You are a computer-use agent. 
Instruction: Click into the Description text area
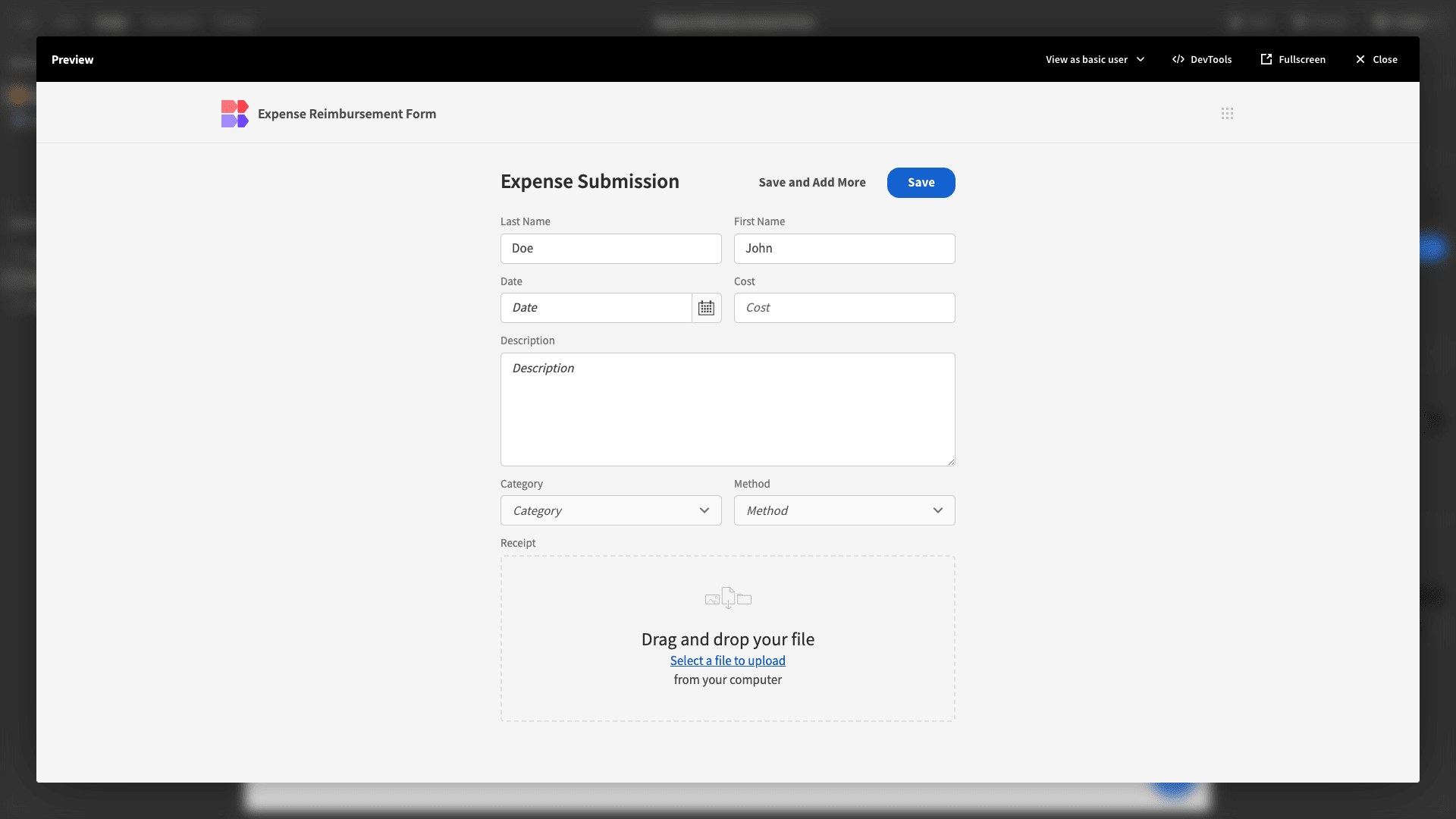pos(727,409)
